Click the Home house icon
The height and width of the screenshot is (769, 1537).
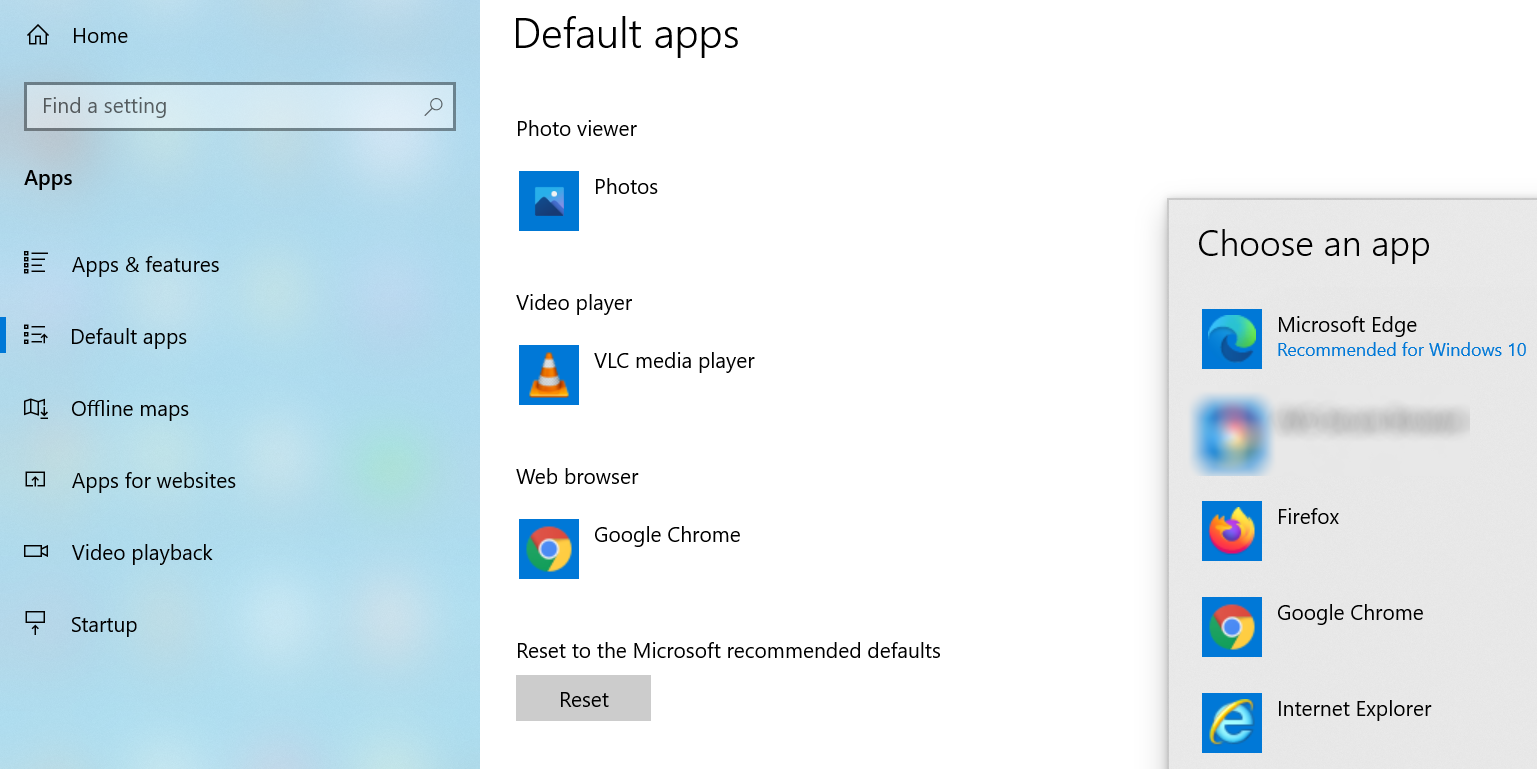pyautogui.click(x=37, y=34)
